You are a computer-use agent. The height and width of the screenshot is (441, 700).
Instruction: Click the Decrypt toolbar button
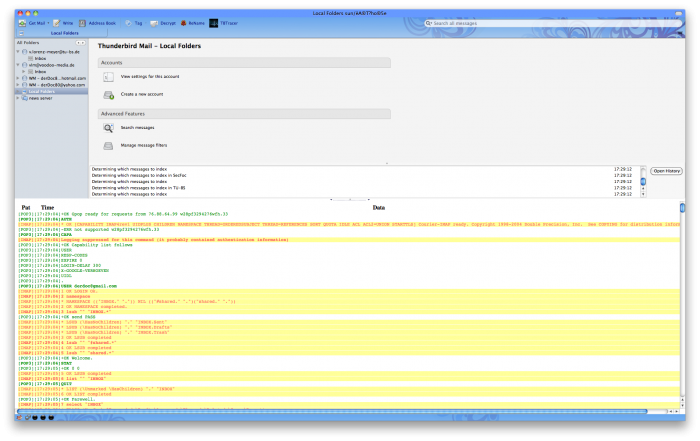coord(163,23)
